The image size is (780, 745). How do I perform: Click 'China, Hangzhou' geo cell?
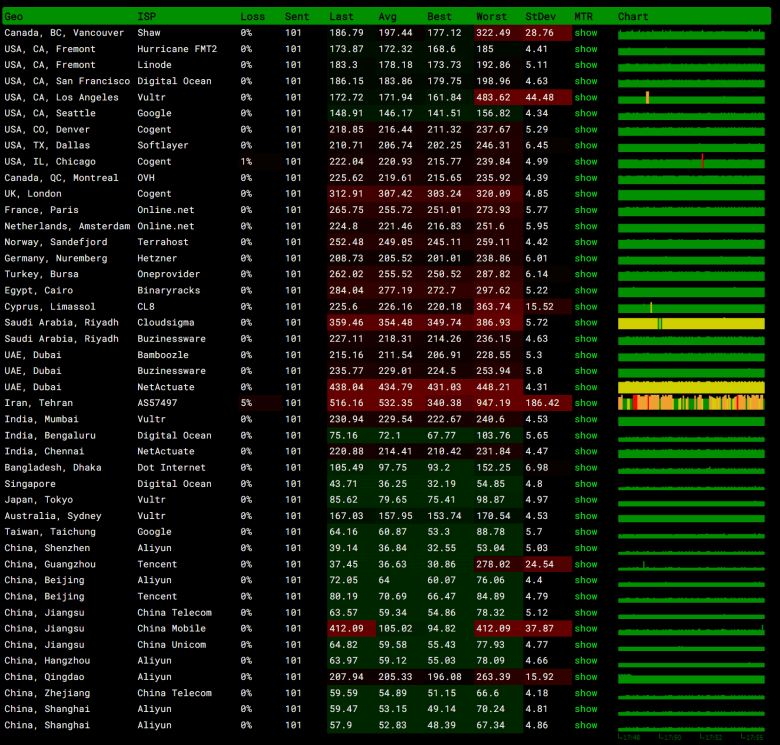coord(47,661)
